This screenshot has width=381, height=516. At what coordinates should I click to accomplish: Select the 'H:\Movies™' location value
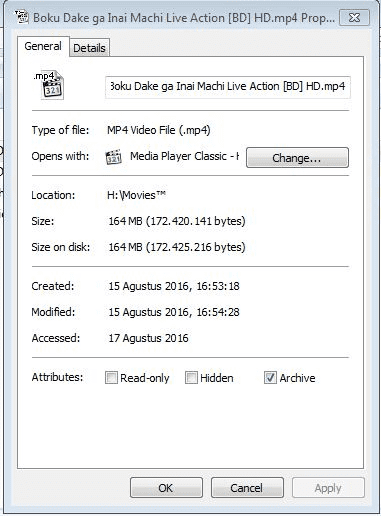click(x=136, y=195)
